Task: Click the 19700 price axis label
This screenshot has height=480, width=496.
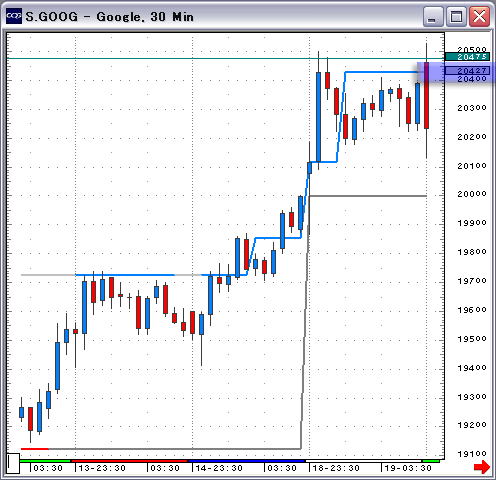Action: 472,281
